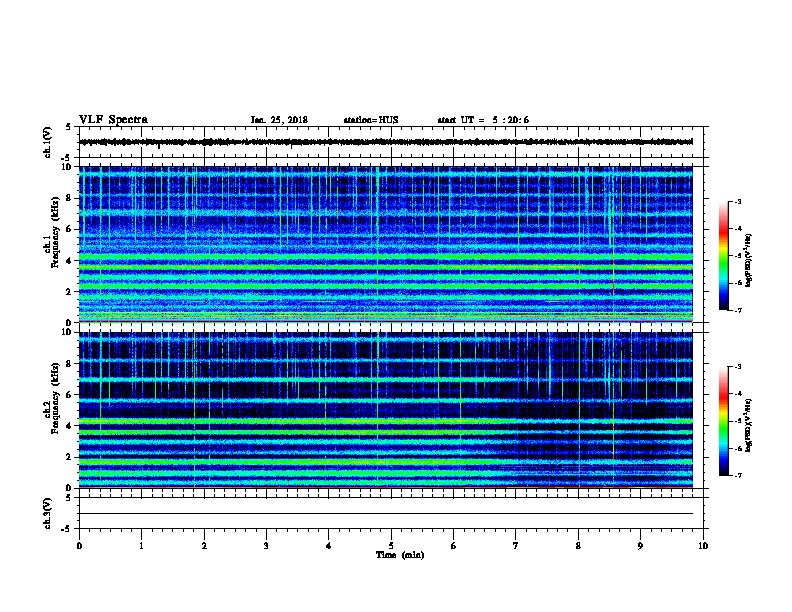This screenshot has height=612, width=792.
Task: Click the "10" tick on the Time axis
Action: click(x=703, y=546)
